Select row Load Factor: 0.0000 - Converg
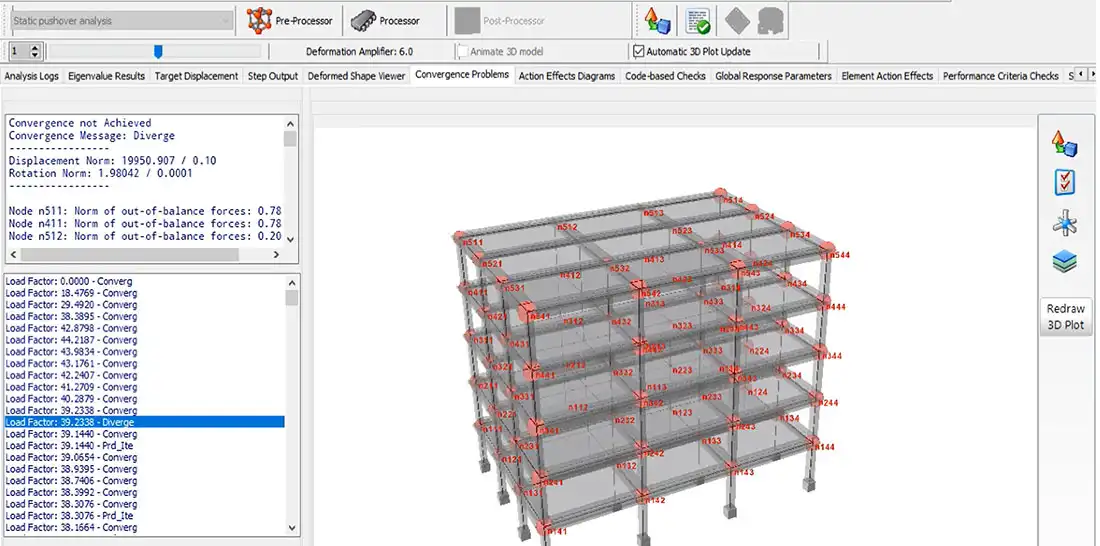 pyautogui.click(x=144, y=281)
